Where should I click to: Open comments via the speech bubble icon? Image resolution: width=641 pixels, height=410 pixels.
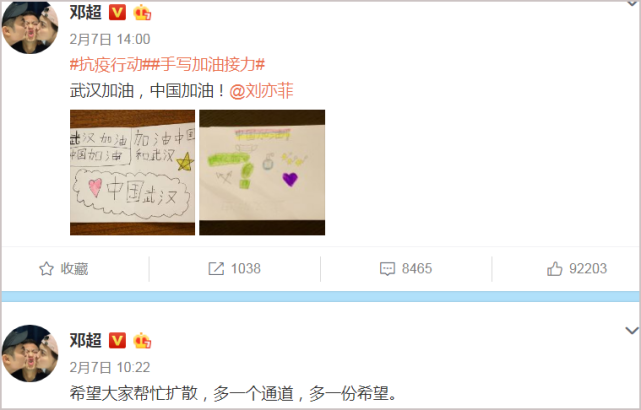[387, 269]
